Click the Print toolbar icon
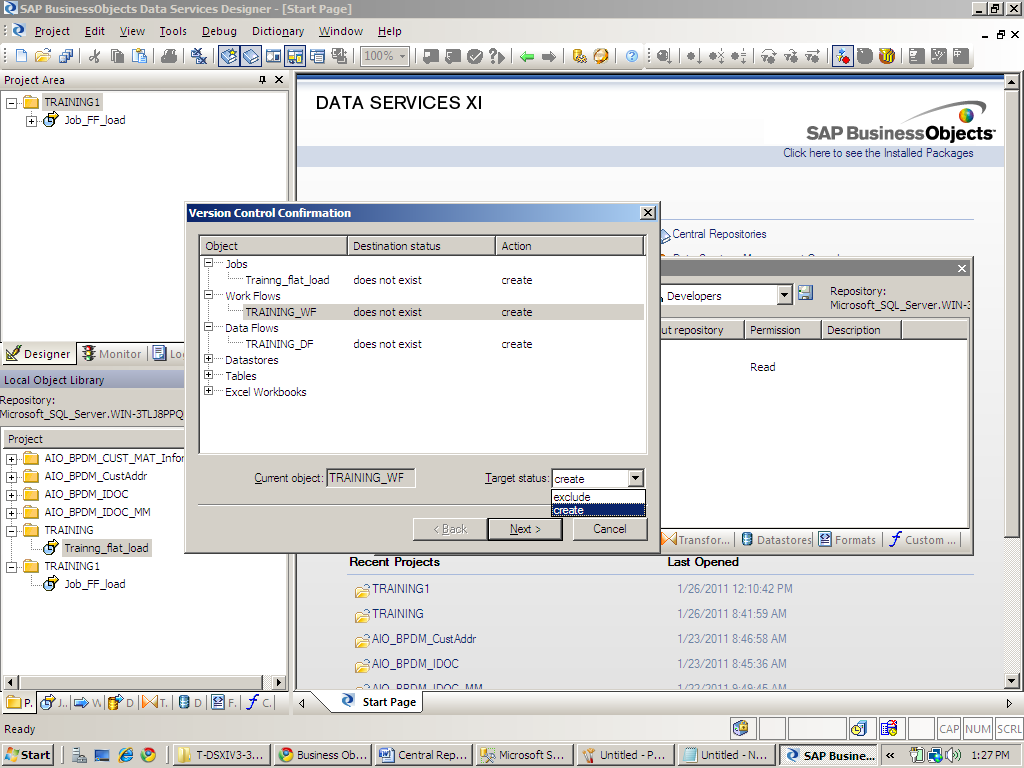Screen dimensions: 1024x768 point(168,56)
